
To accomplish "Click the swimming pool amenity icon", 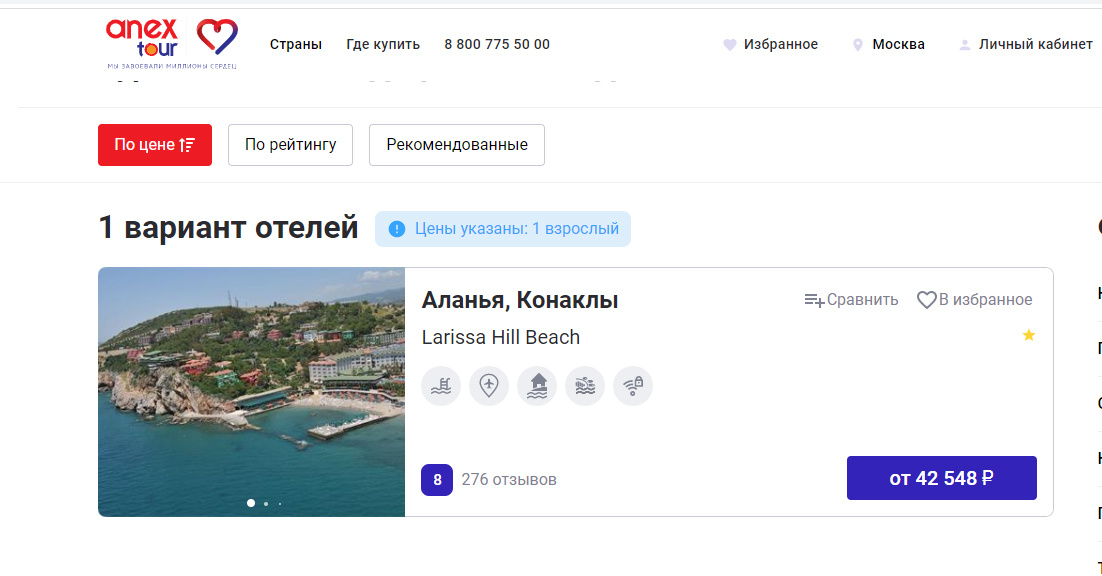I will (441, 386).
